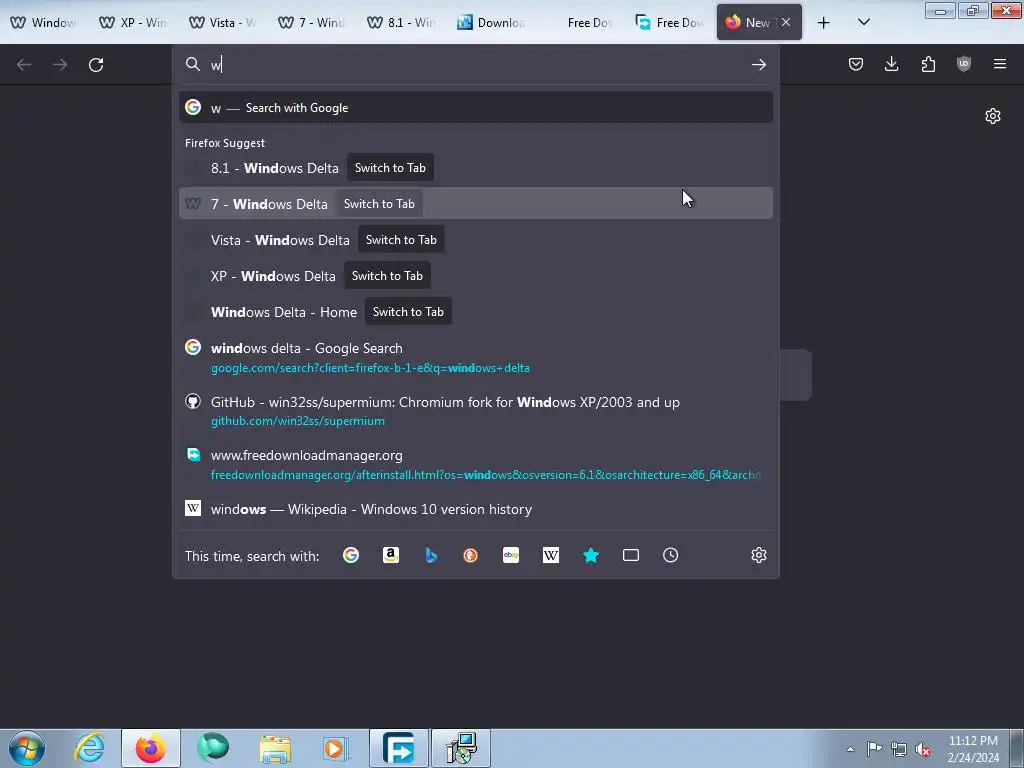Select Wikipedia Windows 10 version history suggestion

pyautogui.click(x=475, y=509)
